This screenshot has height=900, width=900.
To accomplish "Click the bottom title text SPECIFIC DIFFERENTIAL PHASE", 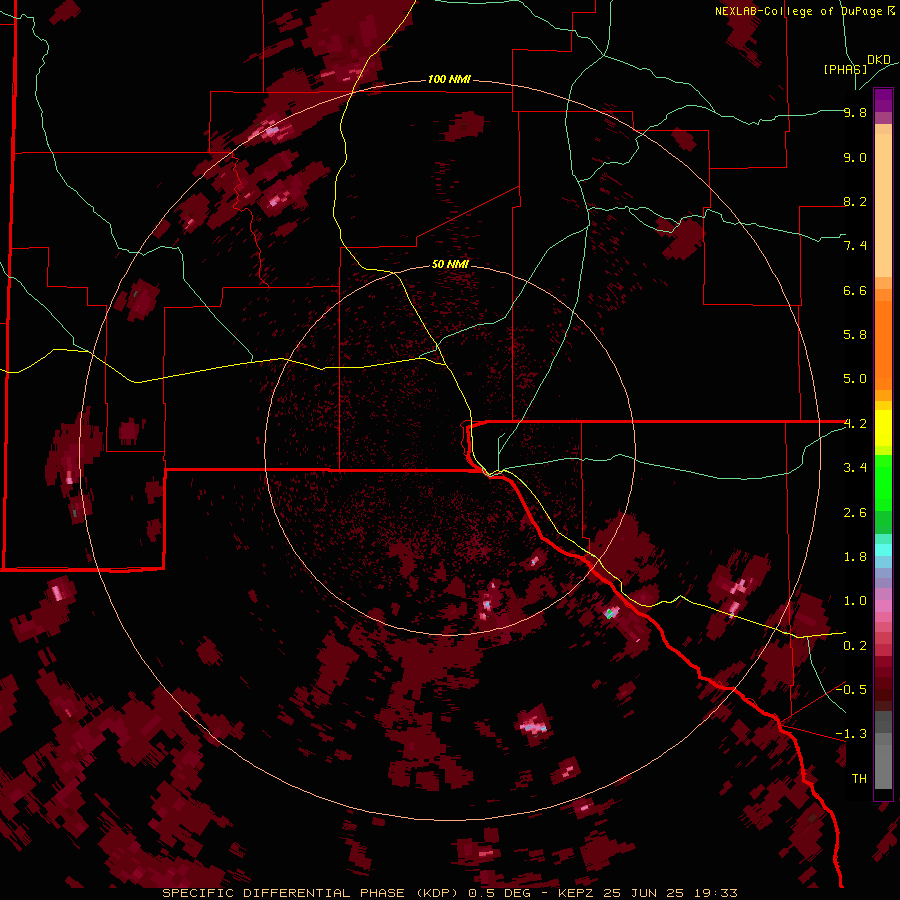I will [x=282, y=893].
